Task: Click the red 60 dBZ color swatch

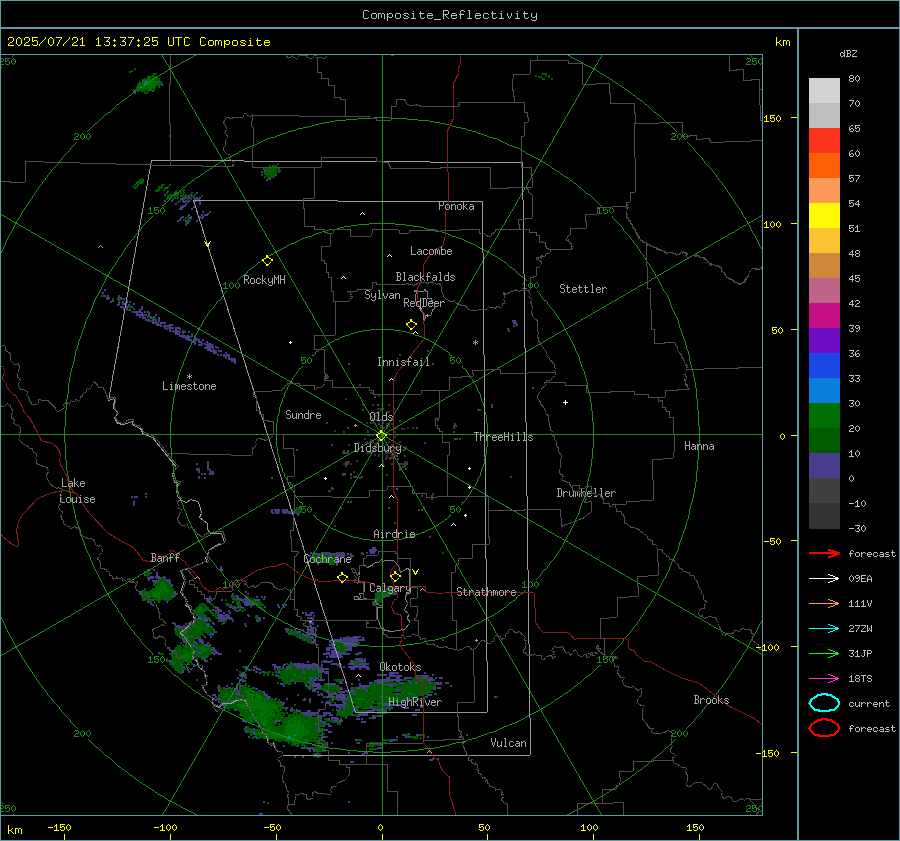Action: [824, 140]
